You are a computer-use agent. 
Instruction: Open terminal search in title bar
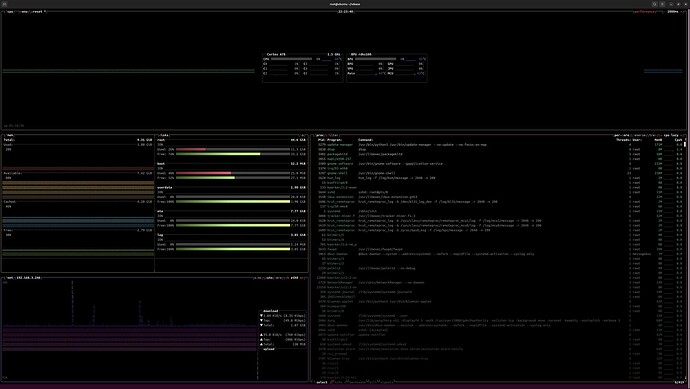coord(654,4)
